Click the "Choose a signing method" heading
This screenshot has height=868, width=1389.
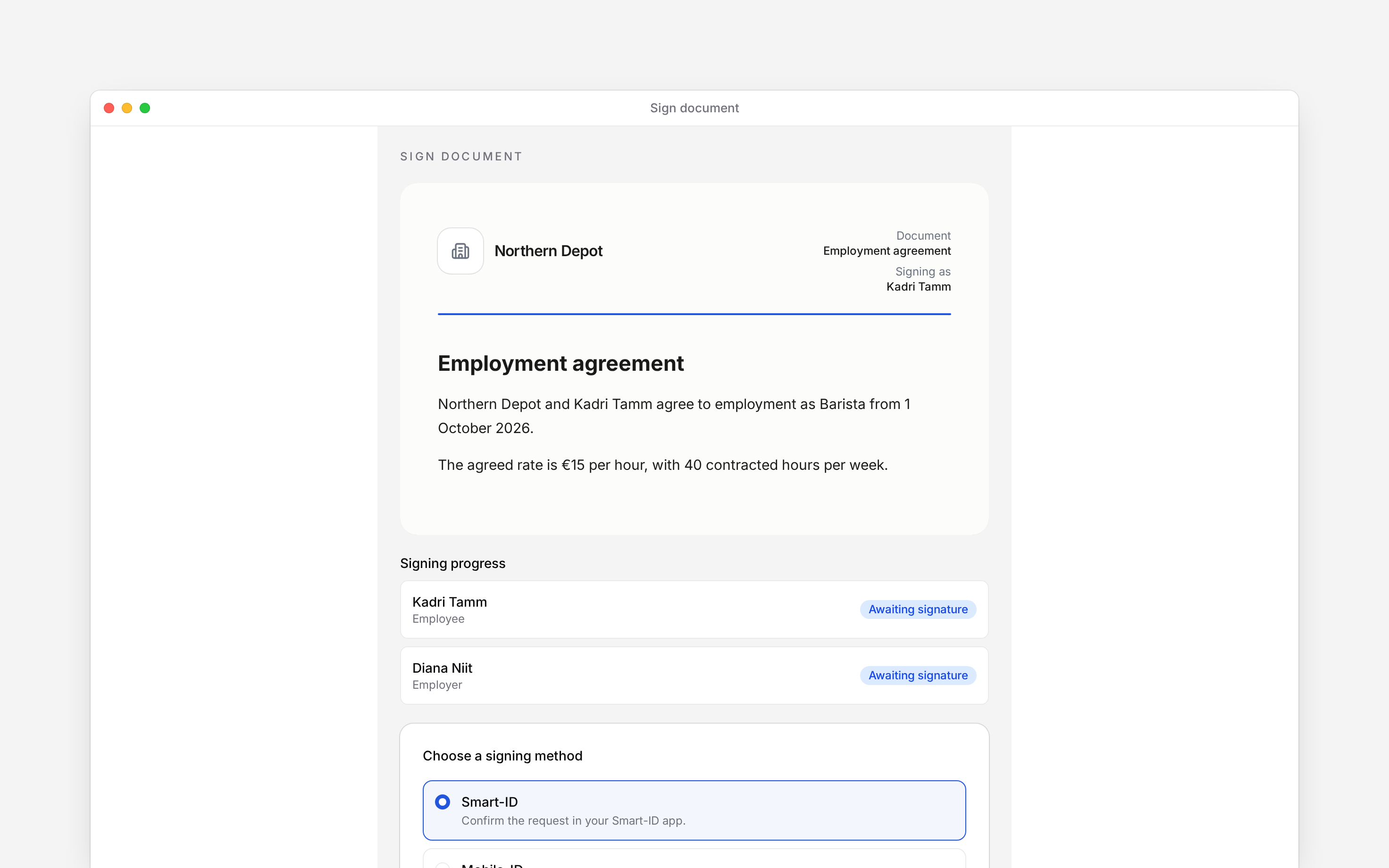[x=502, y=755]
